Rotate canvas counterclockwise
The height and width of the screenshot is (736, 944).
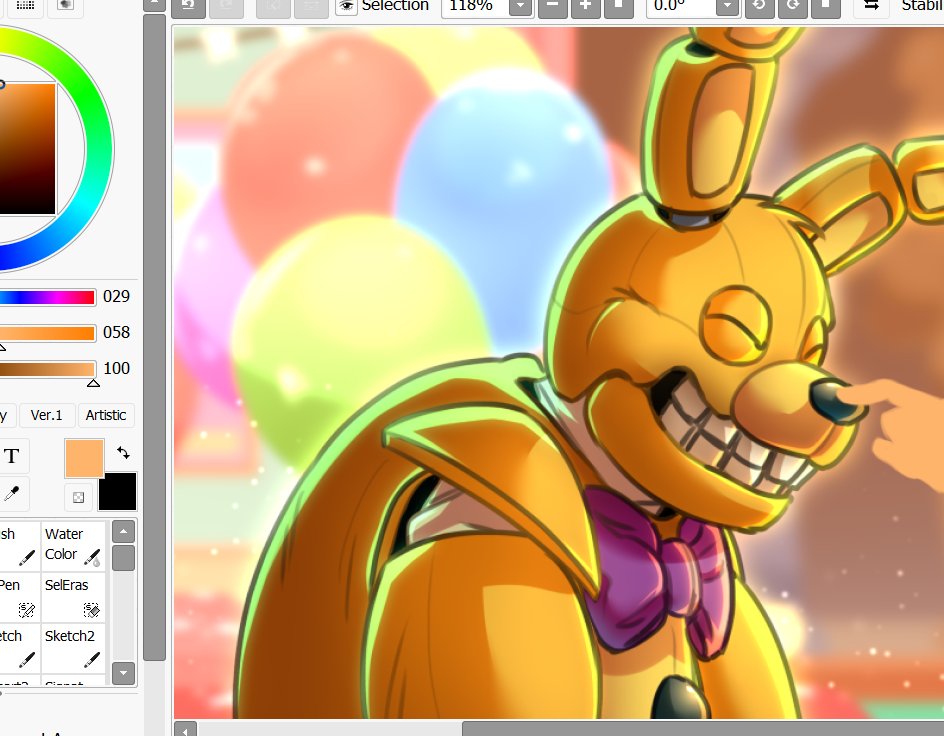click(x=760, y=6)
